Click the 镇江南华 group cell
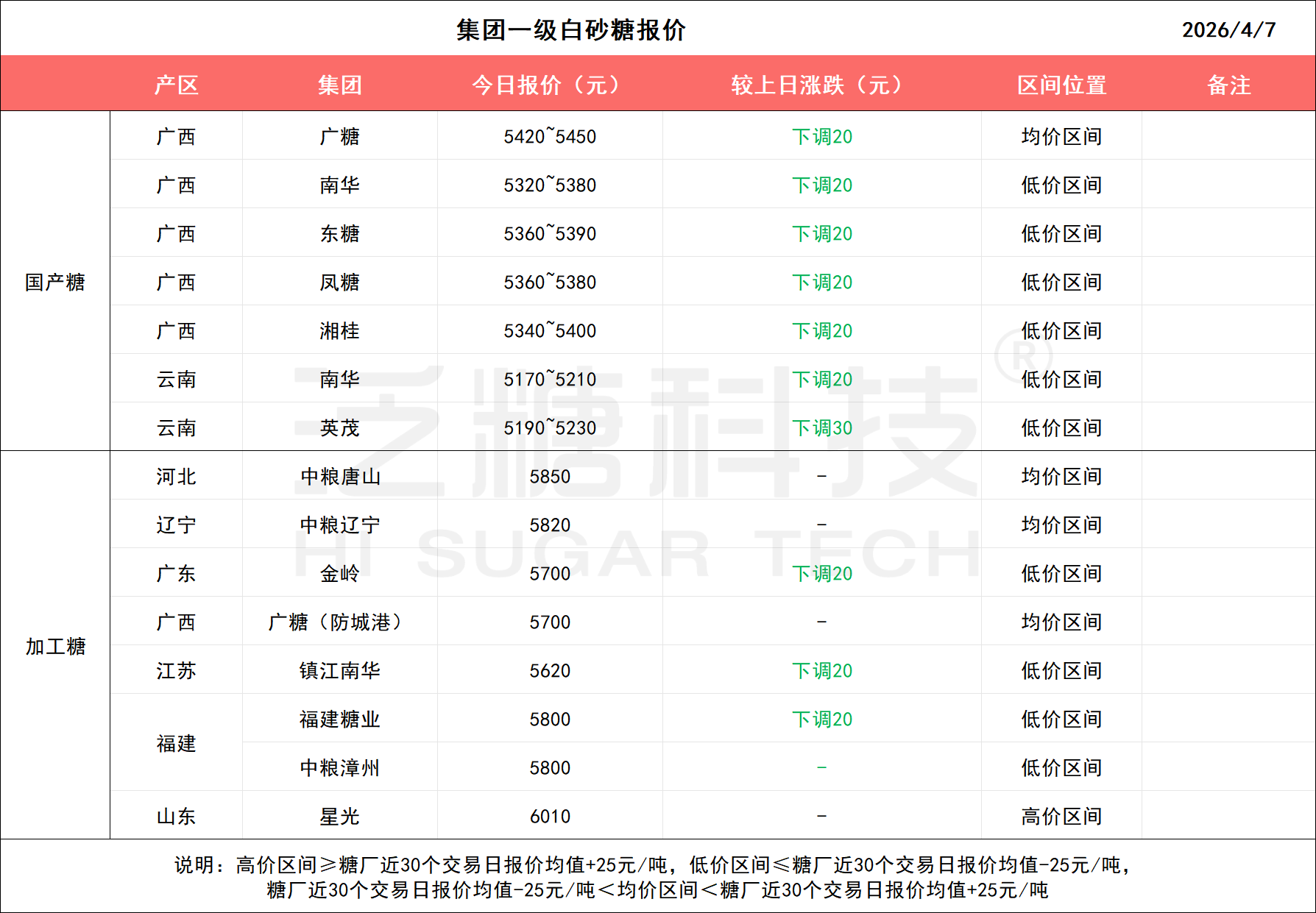This screenshot has height=913, width=1316. point(339,671)
